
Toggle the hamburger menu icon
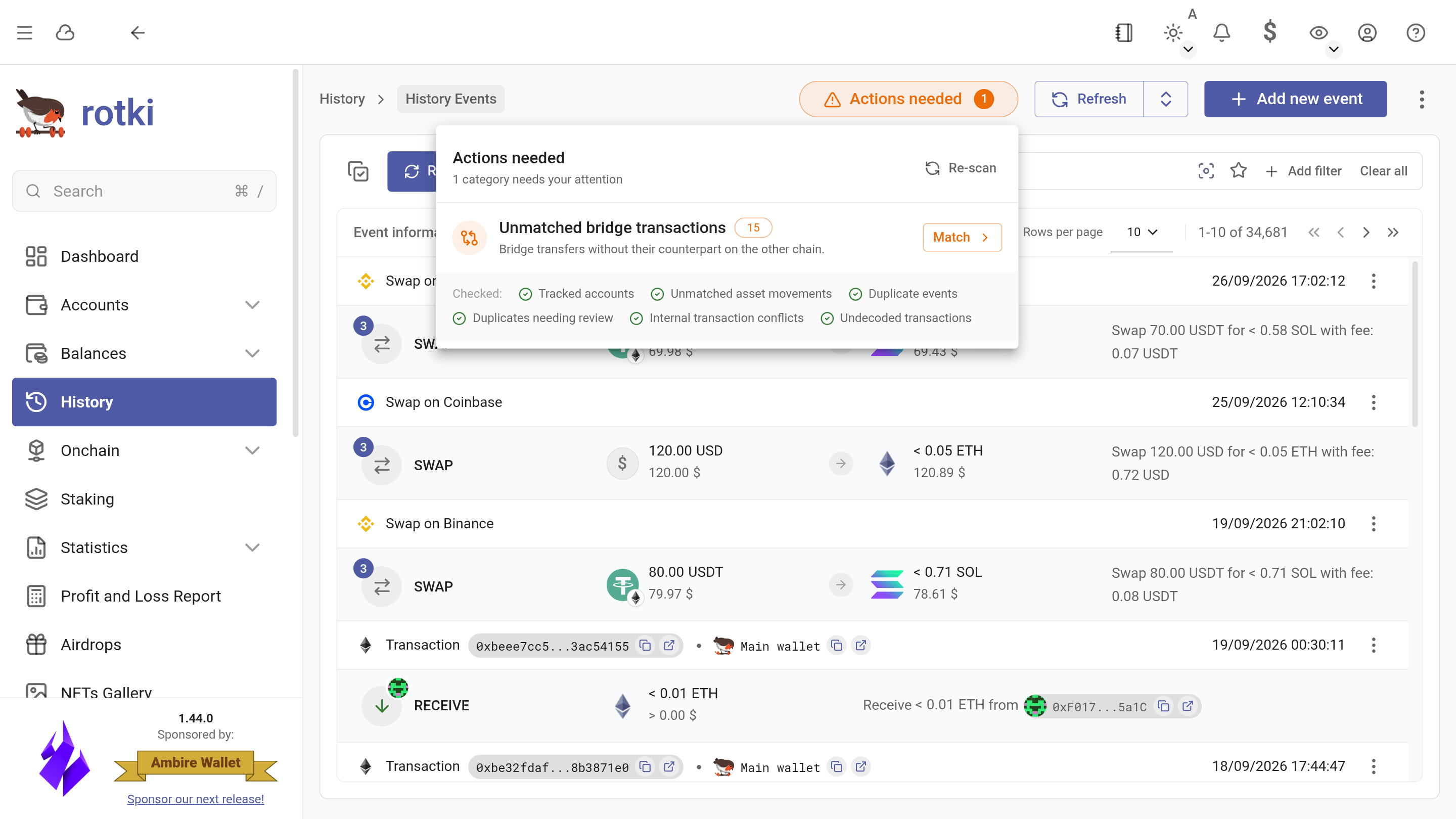24,33
